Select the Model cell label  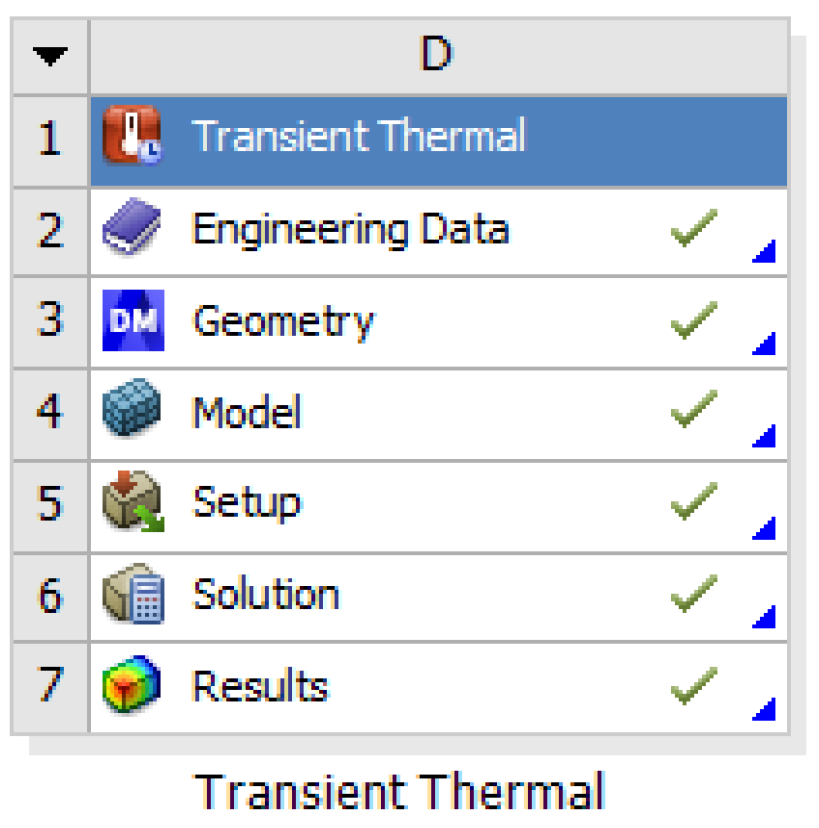(246, 412)
